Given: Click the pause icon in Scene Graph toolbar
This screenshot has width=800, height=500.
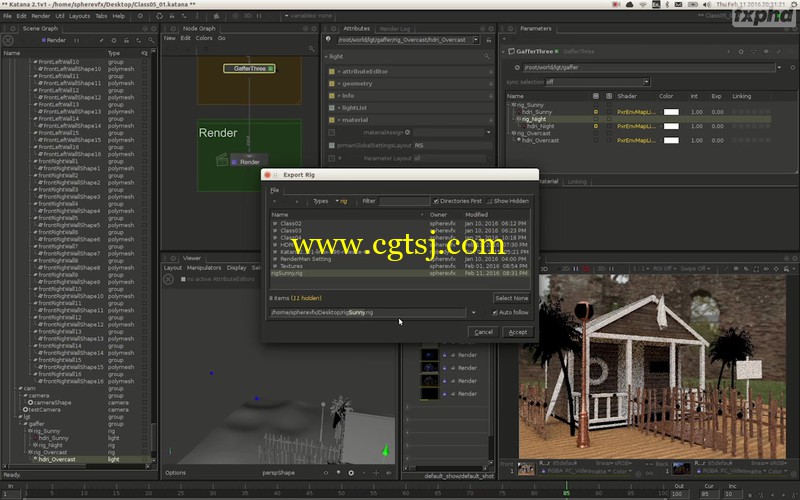Looking at the screenshot, I should [x=77, y=40].
